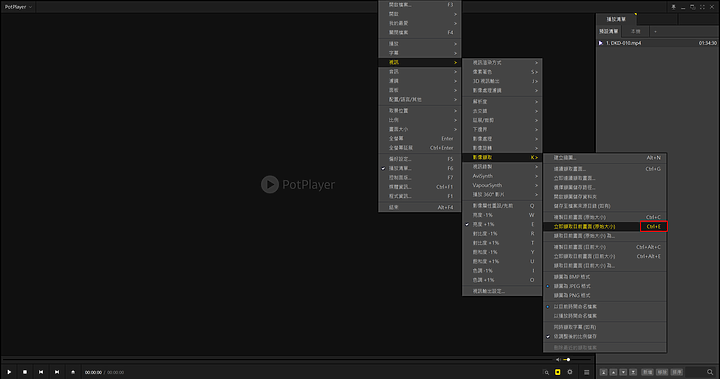720x379 pixels.
Task: Click the fullscreen icon in title bar
Action: (x=702, y=7)
